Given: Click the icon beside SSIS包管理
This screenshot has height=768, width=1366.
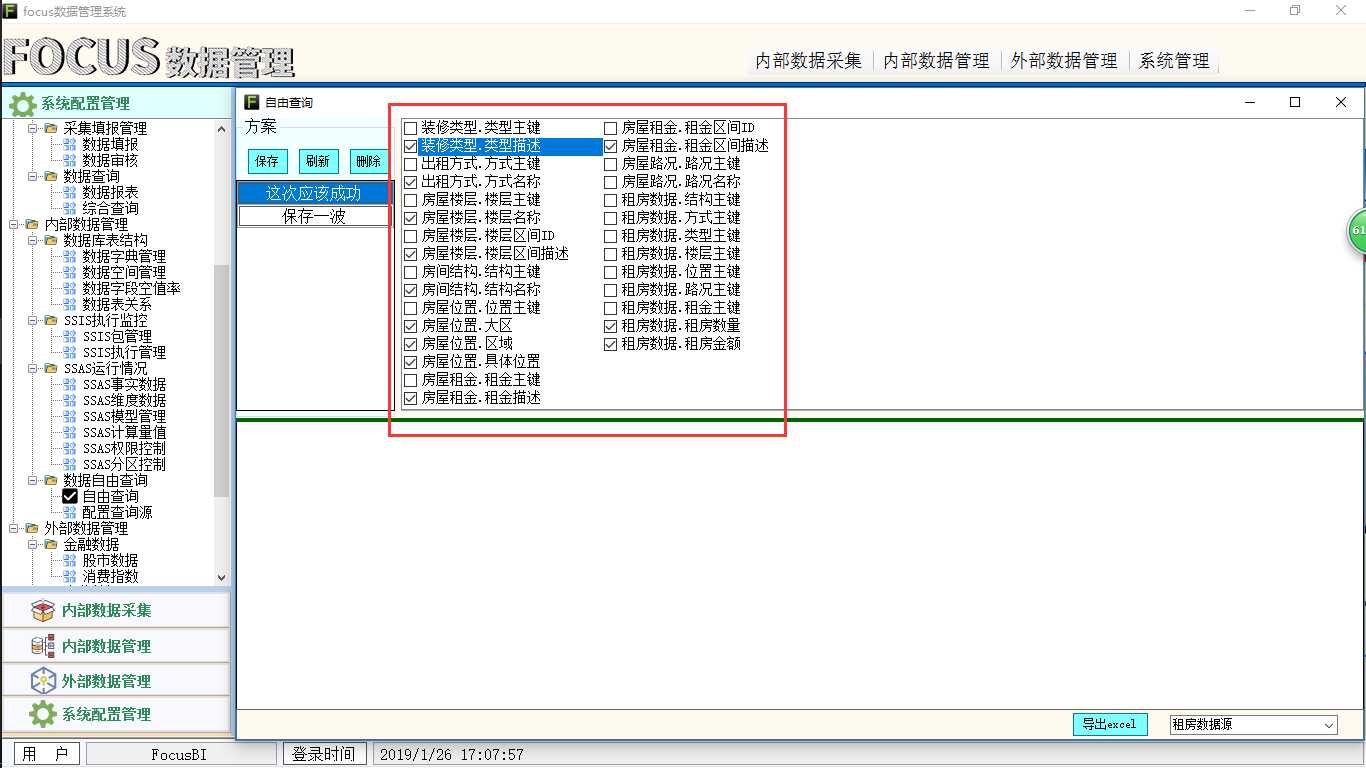Looking at the screenshot, I should 70,336.
